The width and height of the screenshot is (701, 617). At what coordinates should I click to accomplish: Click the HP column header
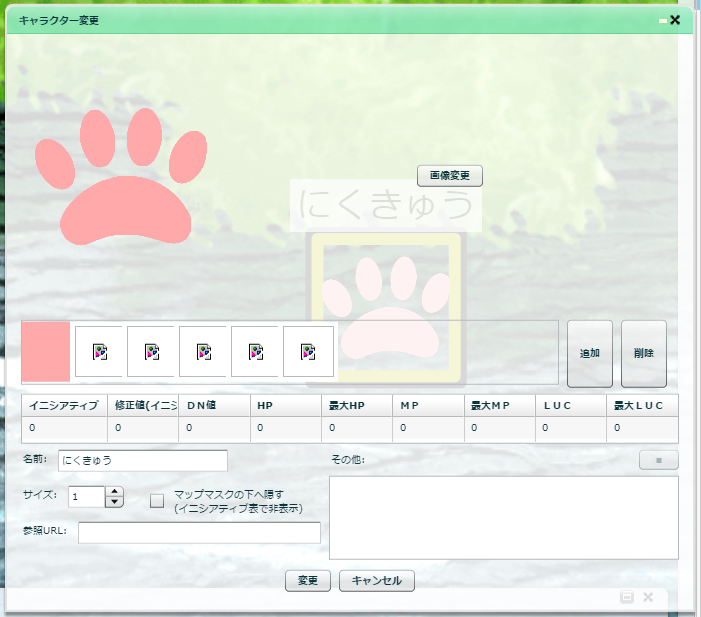coord(286,406)
